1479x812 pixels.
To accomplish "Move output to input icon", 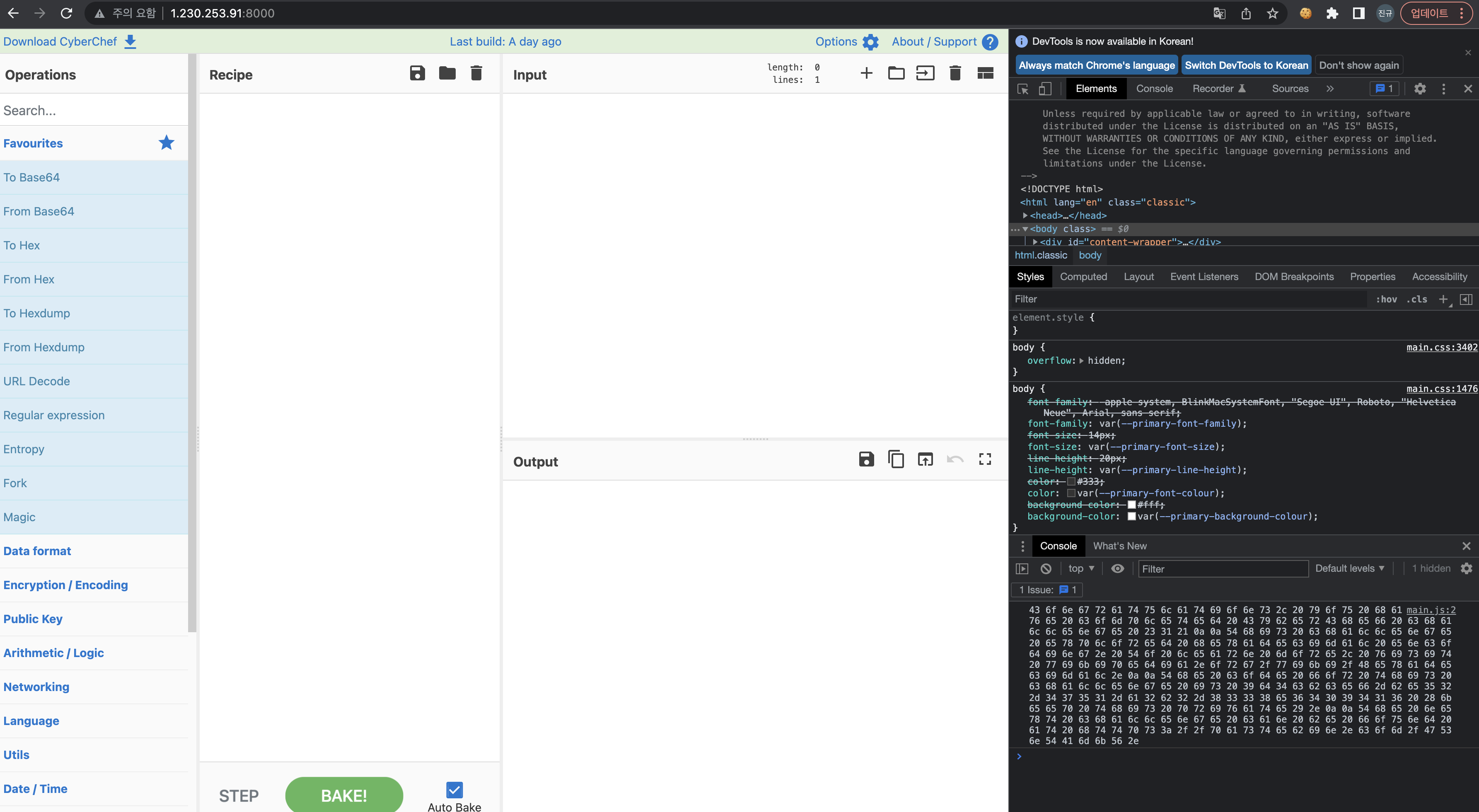I will click(x=925, y=459).
